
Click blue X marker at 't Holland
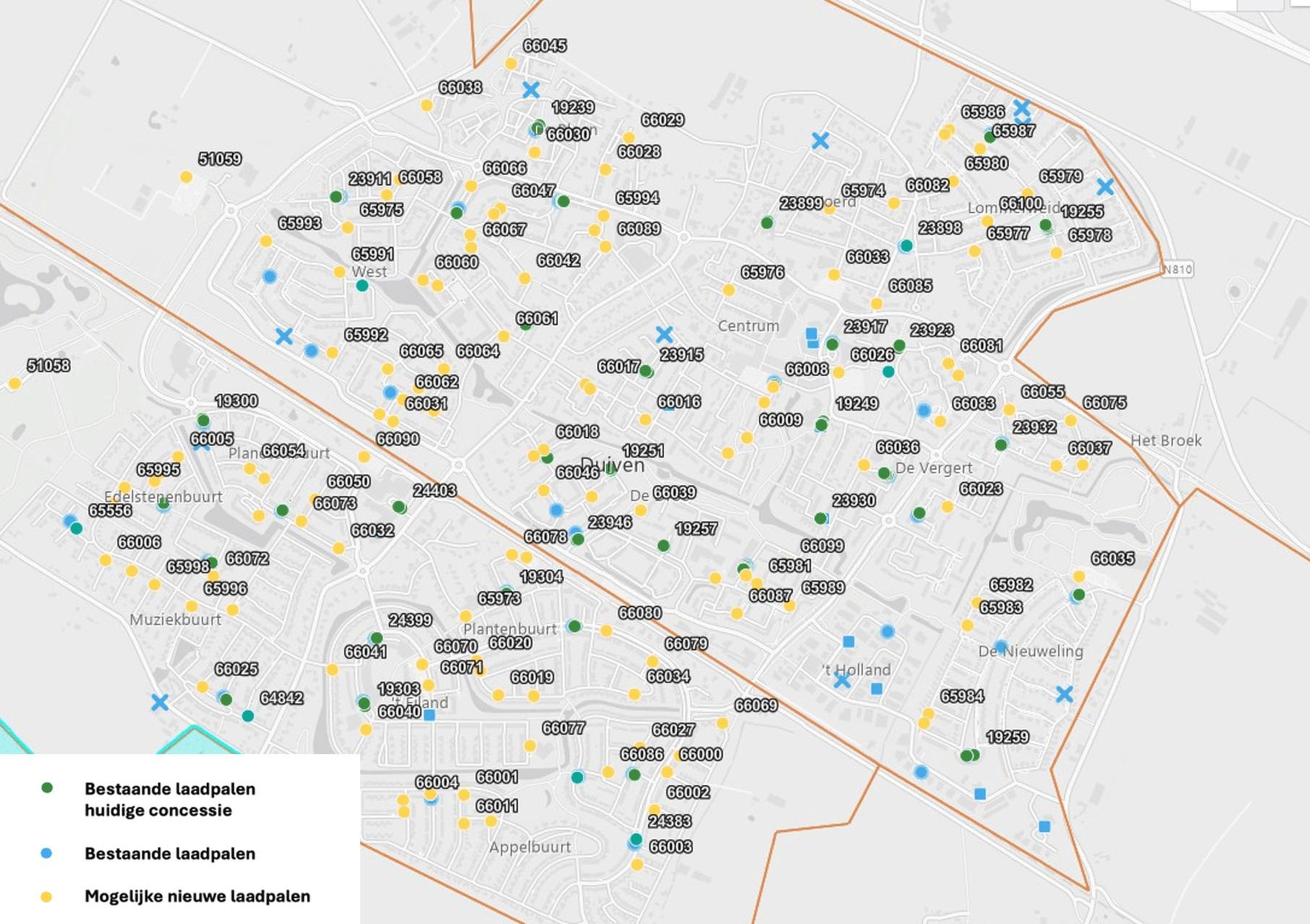841,680
